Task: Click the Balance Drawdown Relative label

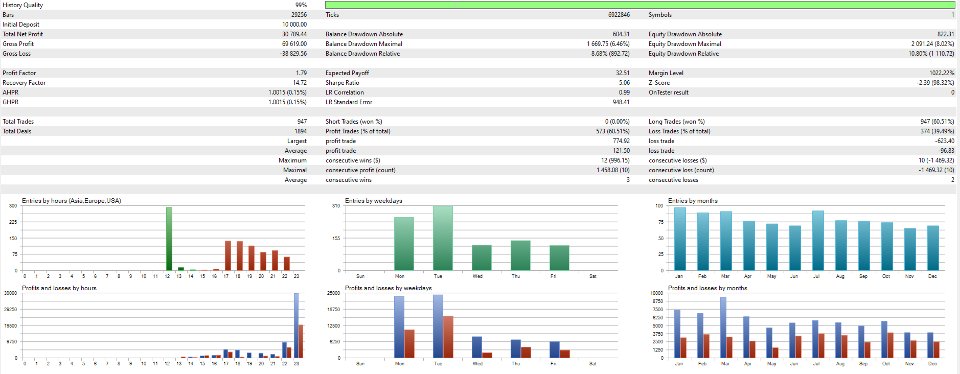Action: click(x=363, y=54)
